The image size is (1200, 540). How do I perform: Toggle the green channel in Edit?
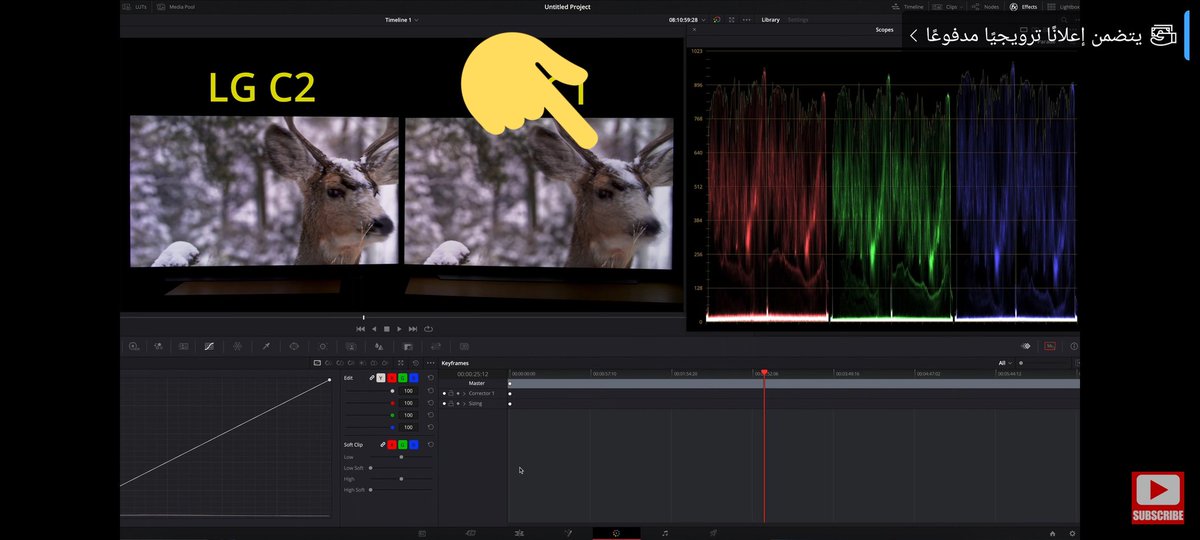[402, 377]
